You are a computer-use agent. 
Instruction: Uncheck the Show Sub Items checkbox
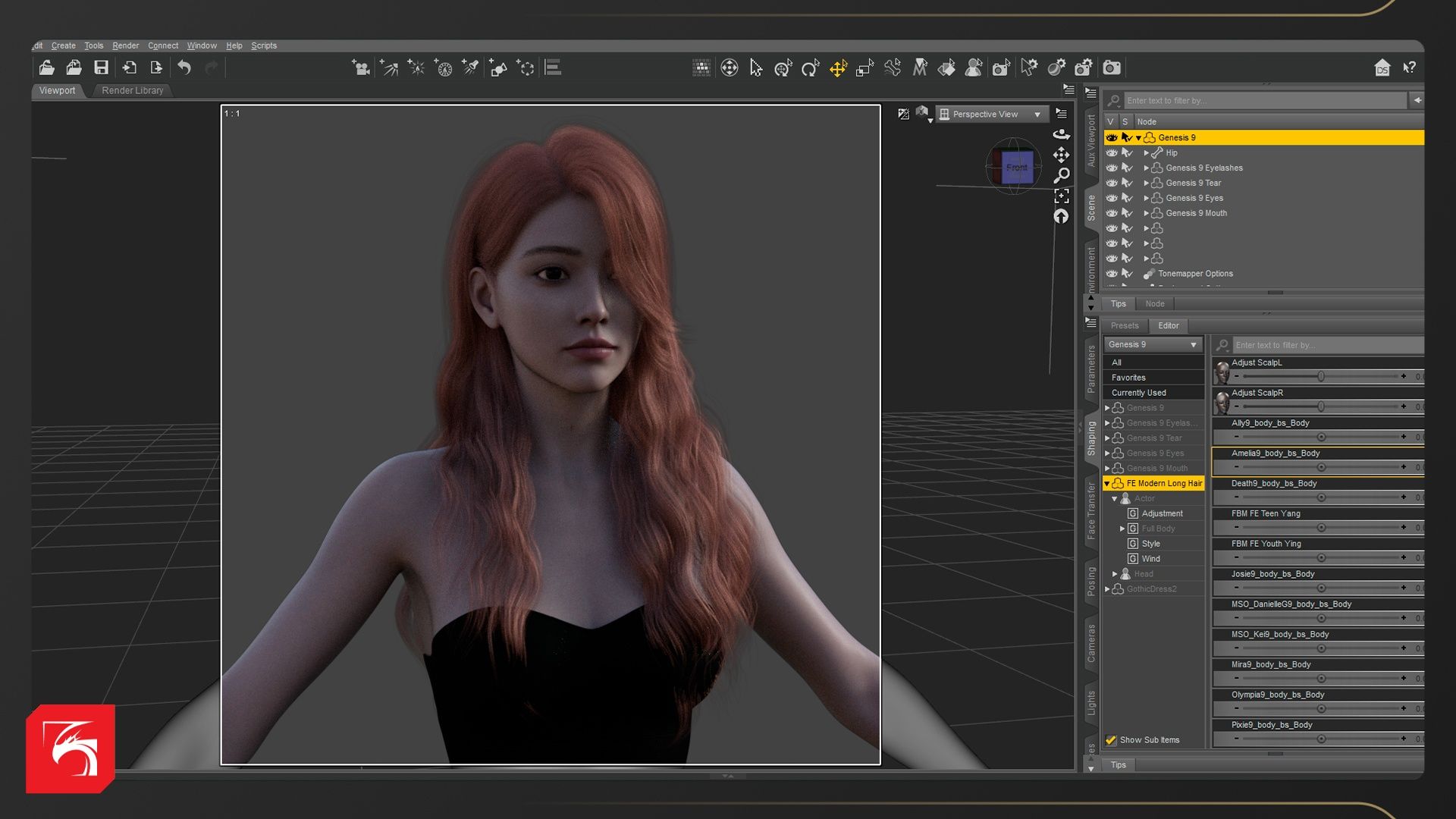click(1111, 740)
